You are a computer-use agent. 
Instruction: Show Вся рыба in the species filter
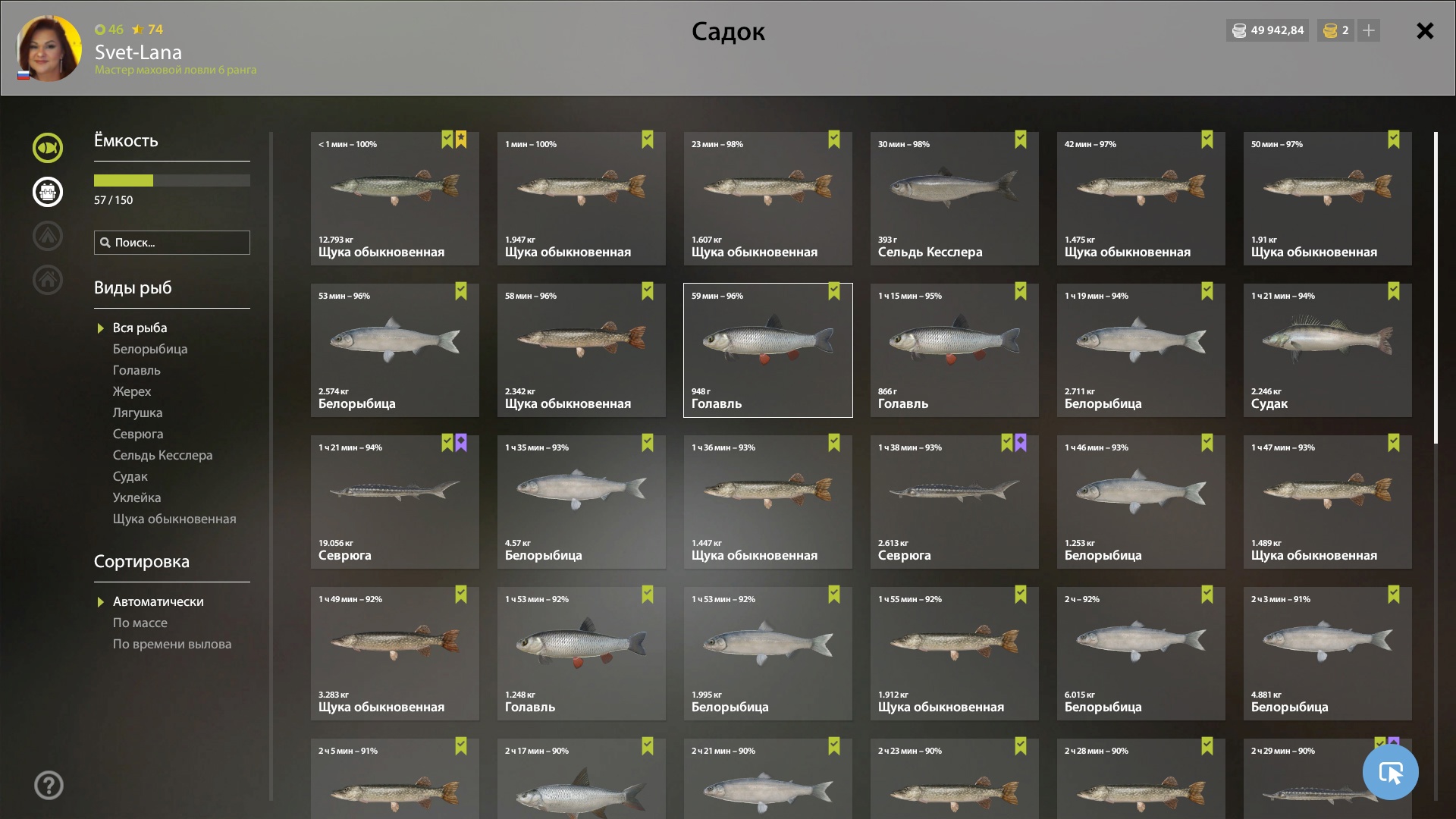pos(140,328)
